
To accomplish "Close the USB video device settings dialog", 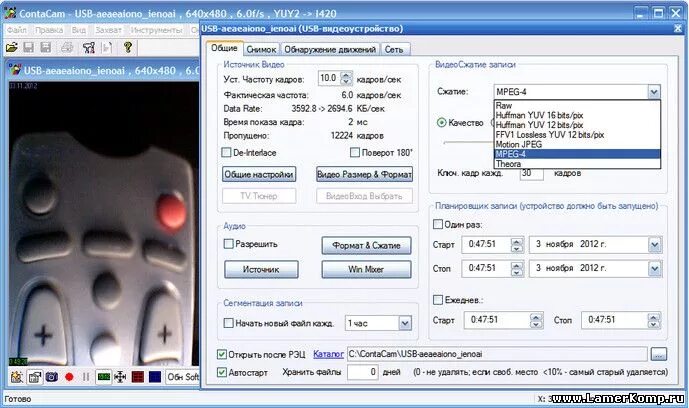I will pos(678,29).
